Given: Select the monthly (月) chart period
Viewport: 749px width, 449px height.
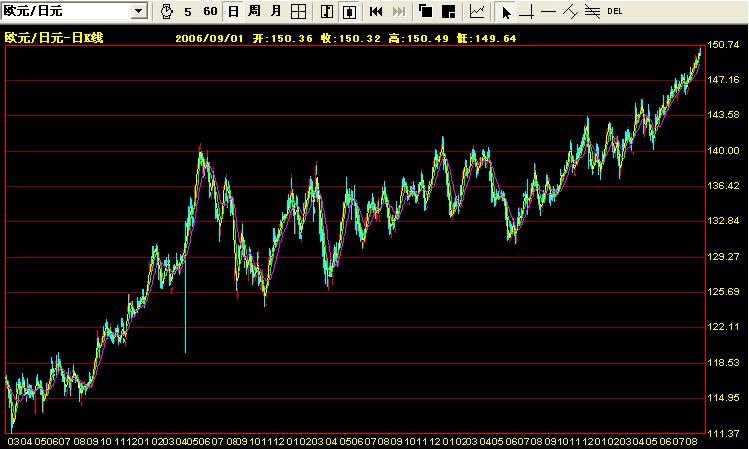Looking at the screenshot, I should click(x=276, y=11).
